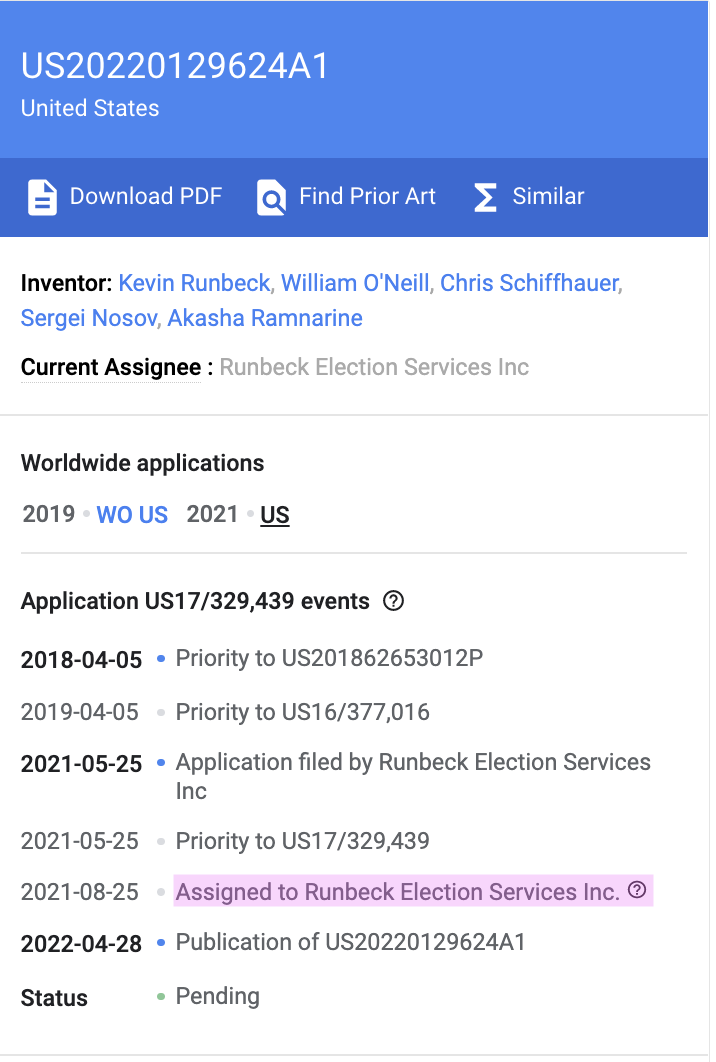The image size is (716, 1062).
Task: Select the Find Prior Art label
Action: 367,196
